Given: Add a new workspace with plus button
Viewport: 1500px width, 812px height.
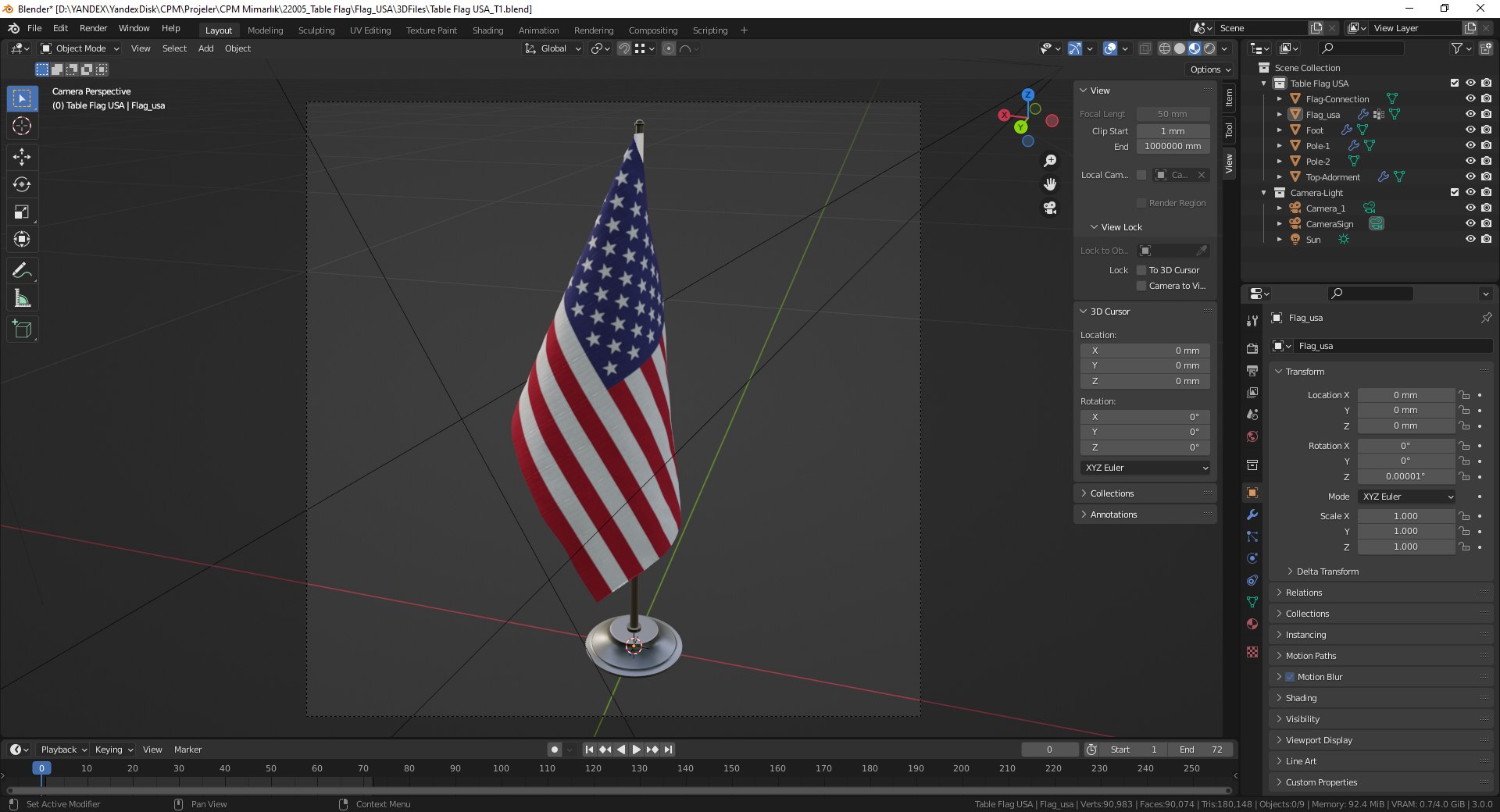Looking at the screenshot, I should pos(744,30).
